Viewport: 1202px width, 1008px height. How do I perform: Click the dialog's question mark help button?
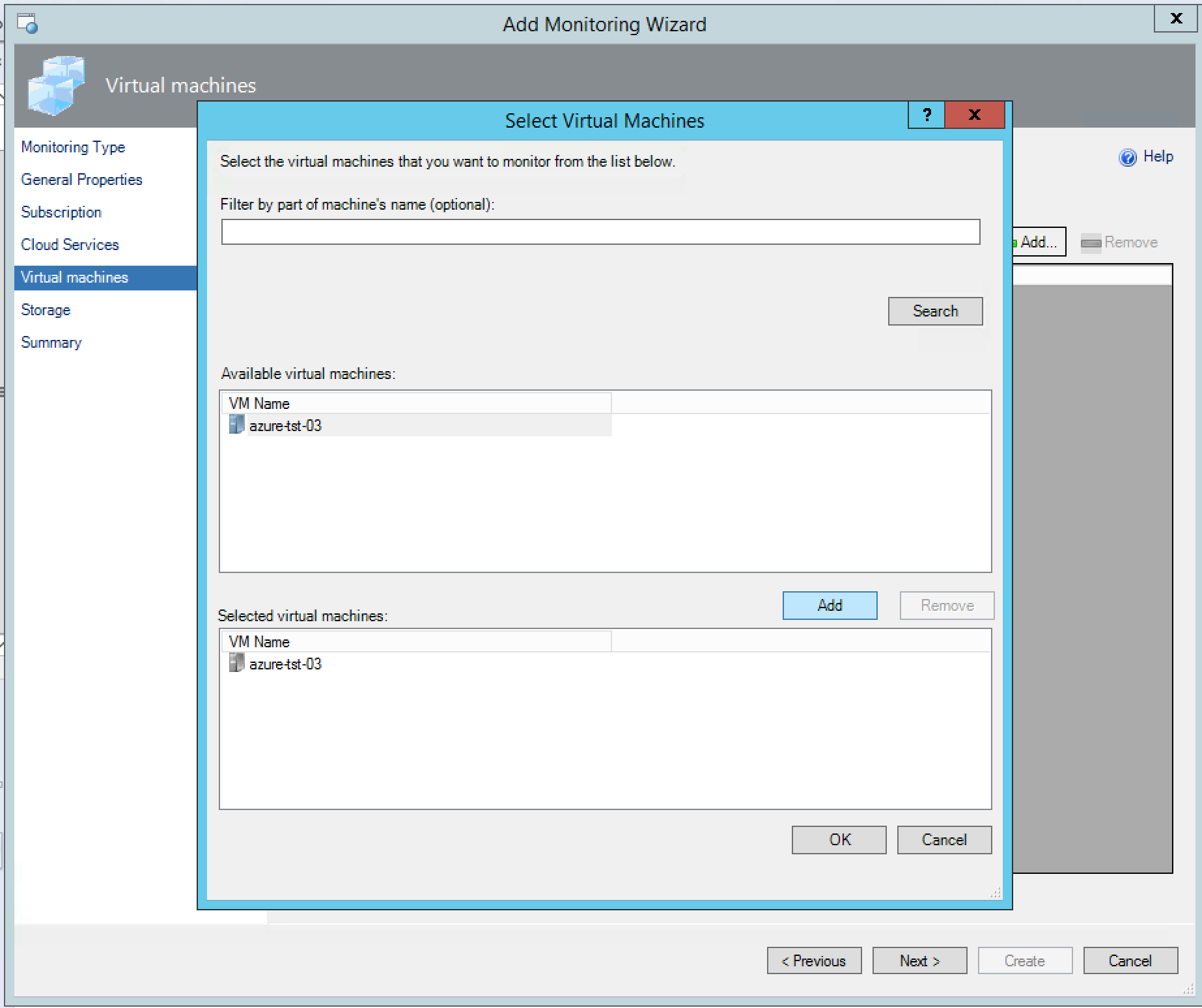pyautogui.click(x=926, y=115)
